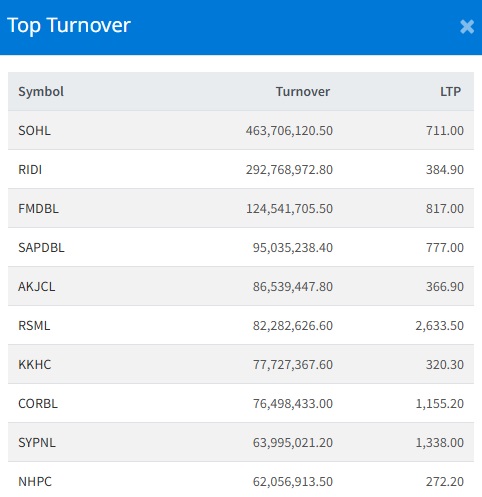This screenshot has width=482, height=497.
Task: Select the SAPDBL symbol
Action: click(x=41, y=248)
